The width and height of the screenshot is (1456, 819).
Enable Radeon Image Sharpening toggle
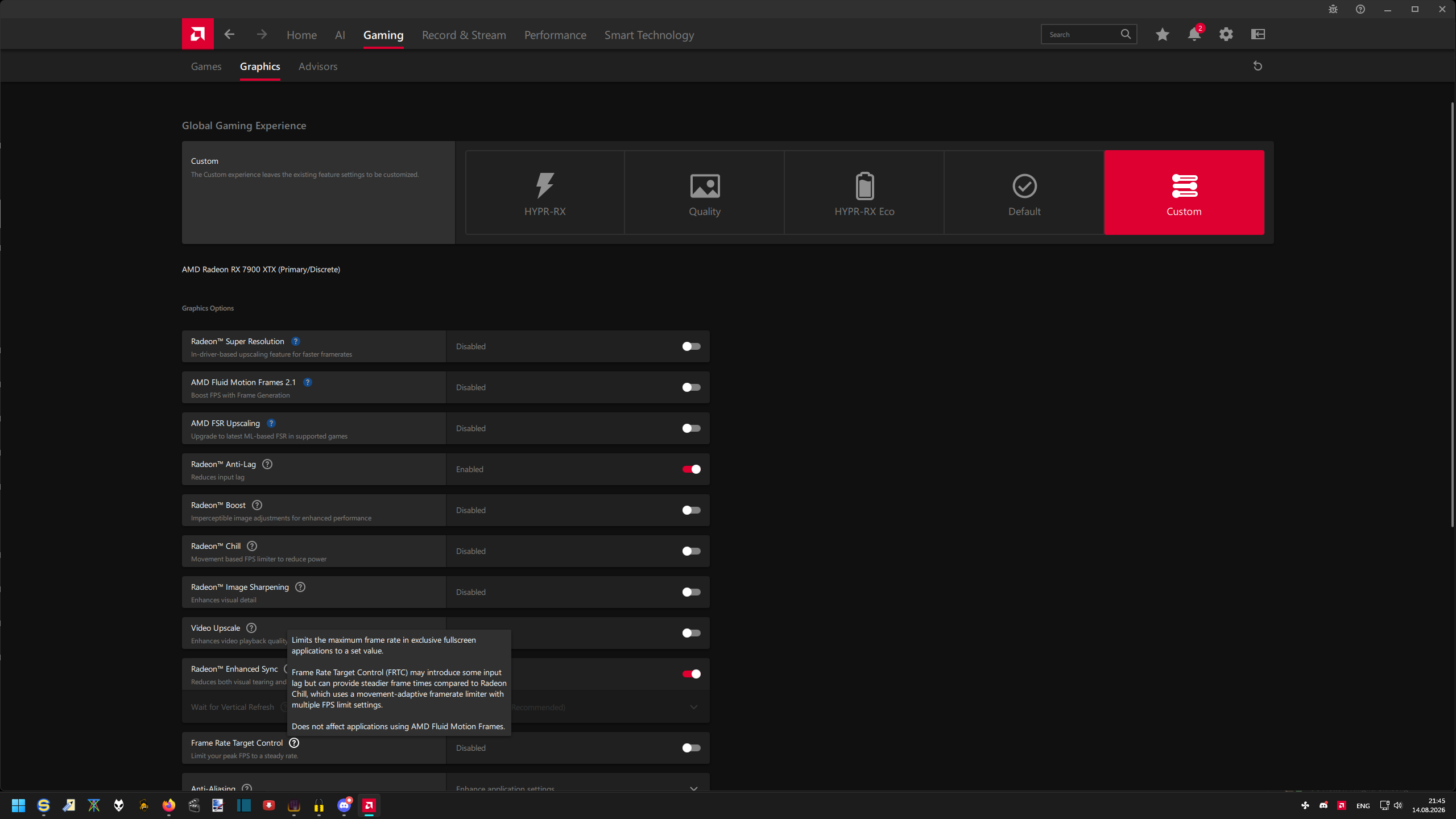click(x=692, y=592)
